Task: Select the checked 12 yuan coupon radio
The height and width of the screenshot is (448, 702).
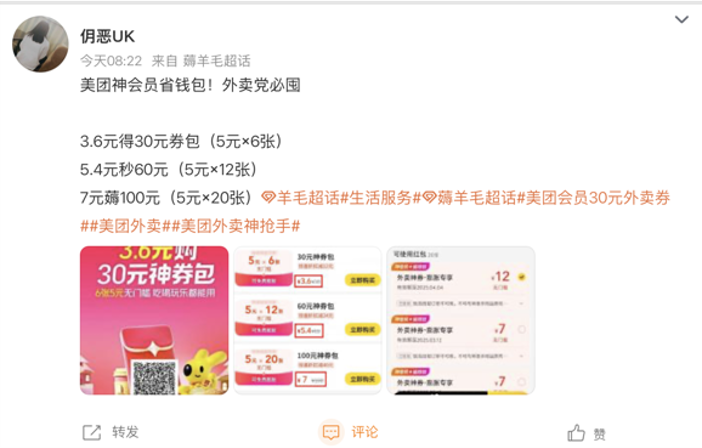Action: click(x=522, y=277)
